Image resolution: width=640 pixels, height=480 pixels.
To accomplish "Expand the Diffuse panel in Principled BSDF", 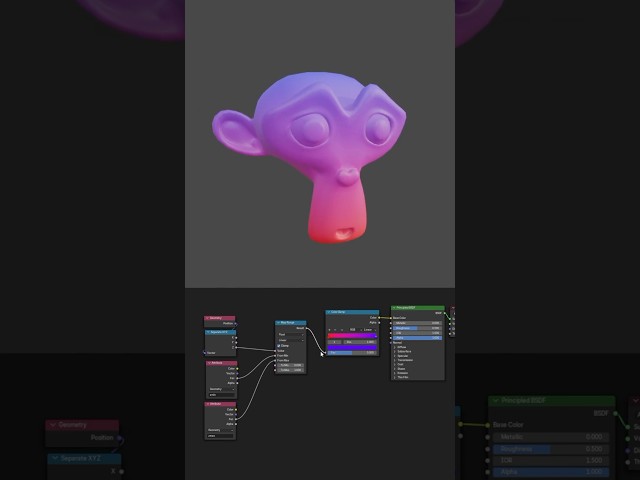I will tap(395, 347).
